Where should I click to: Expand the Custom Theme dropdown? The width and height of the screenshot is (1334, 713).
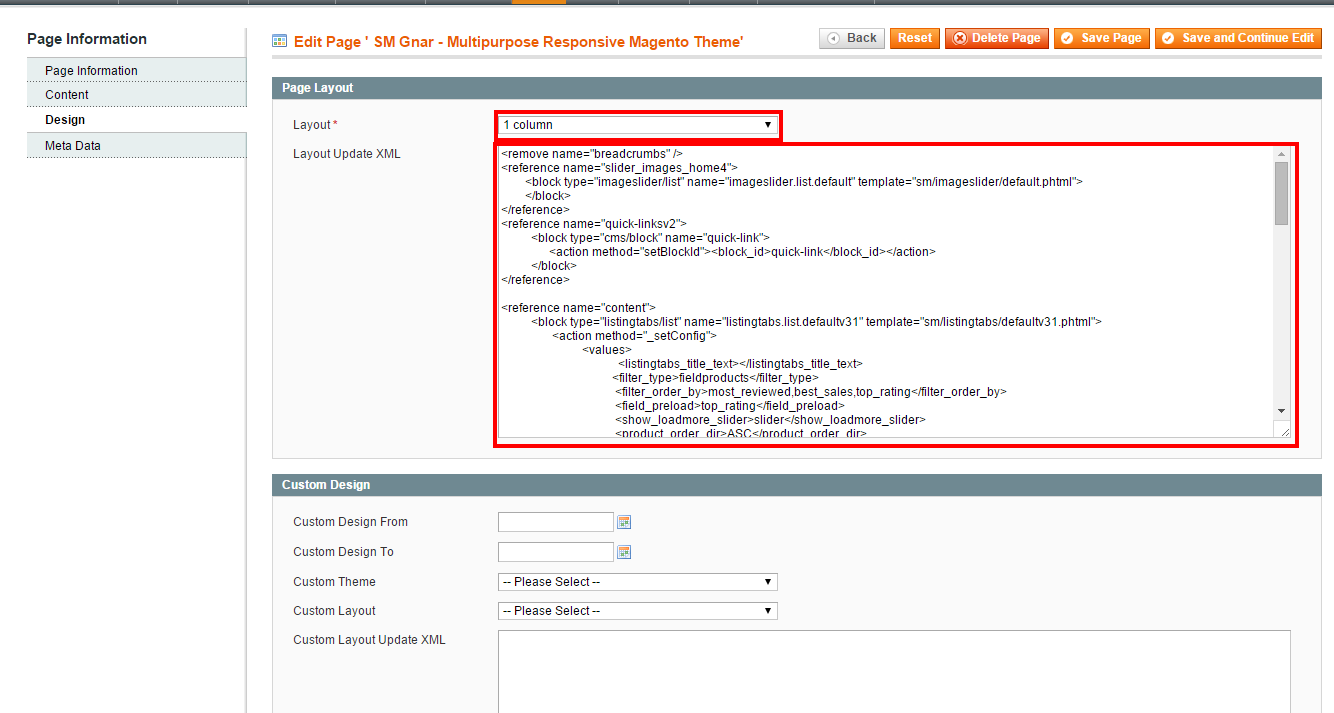point(638,582)
